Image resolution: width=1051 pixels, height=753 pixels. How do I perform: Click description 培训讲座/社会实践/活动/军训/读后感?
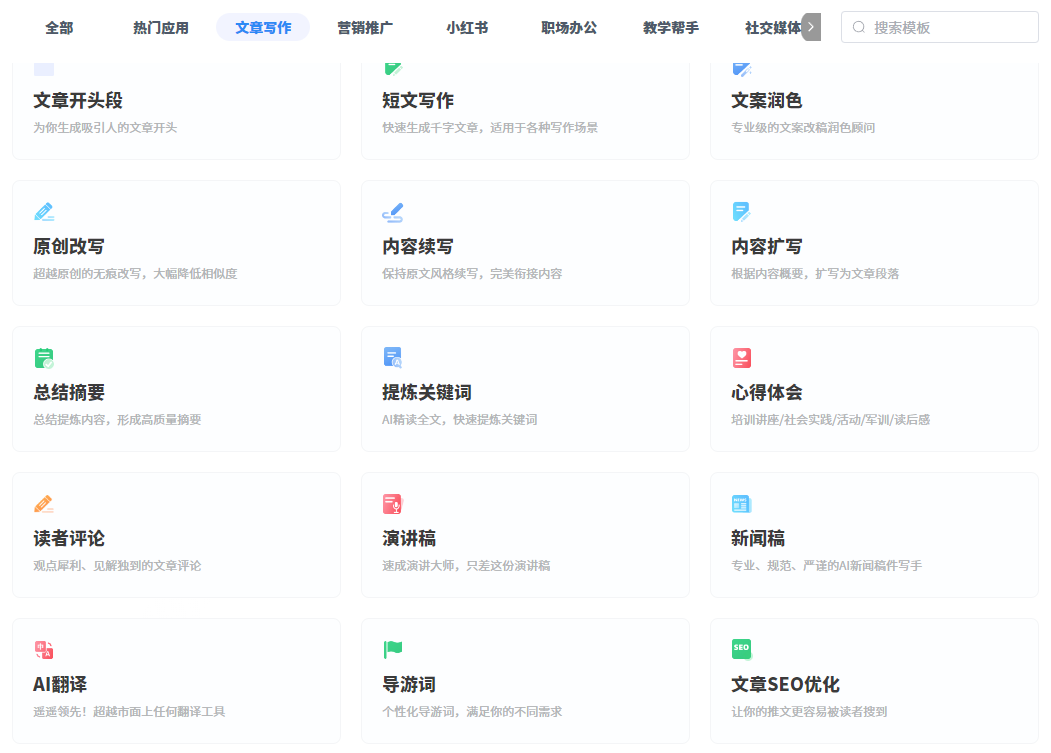point(830,420)
